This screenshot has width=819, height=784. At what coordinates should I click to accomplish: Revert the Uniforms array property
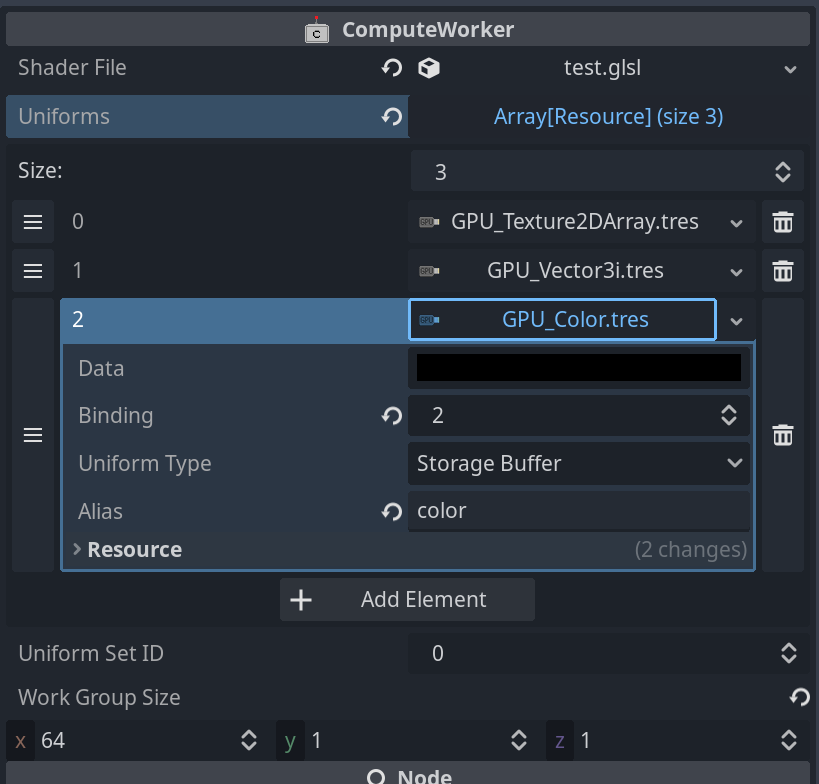coord(392,116)
